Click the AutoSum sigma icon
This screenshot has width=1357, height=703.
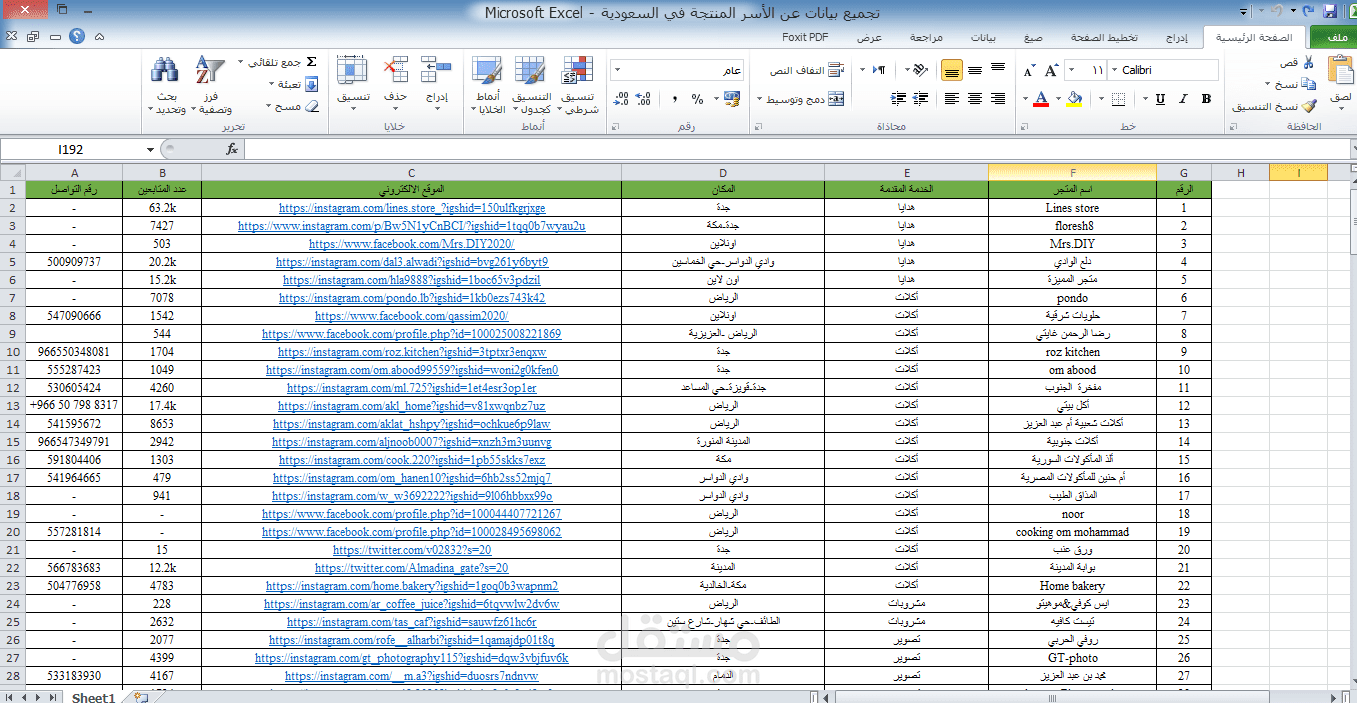tap(311, 62)
